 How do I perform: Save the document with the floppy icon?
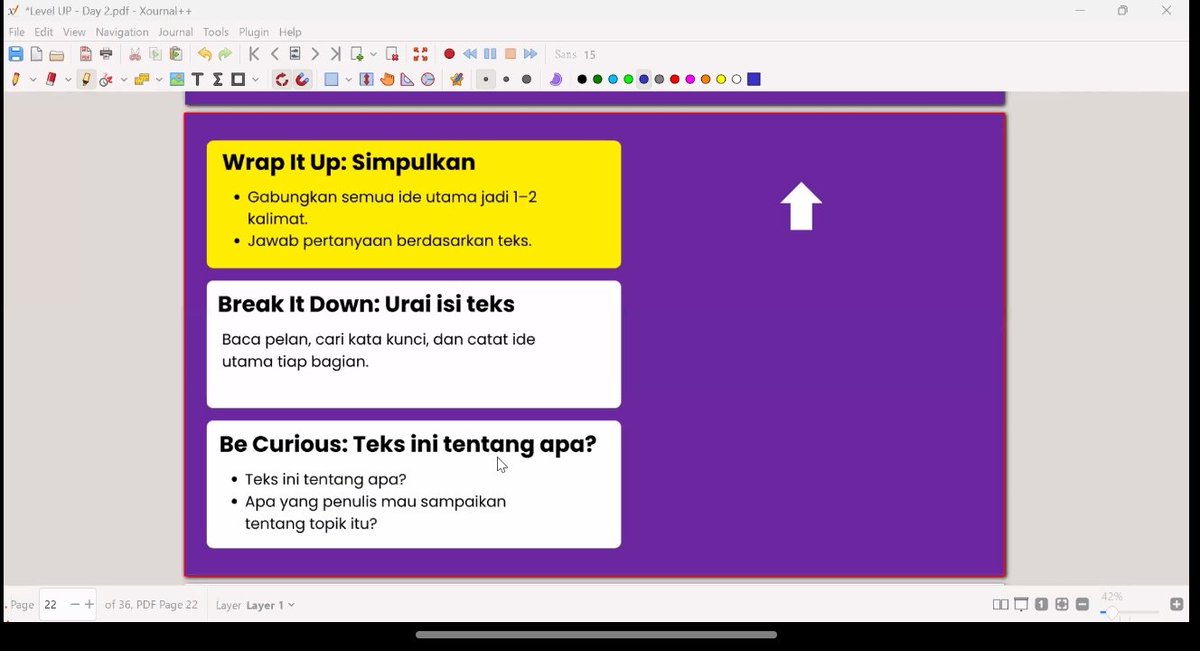tap(16, 54)
